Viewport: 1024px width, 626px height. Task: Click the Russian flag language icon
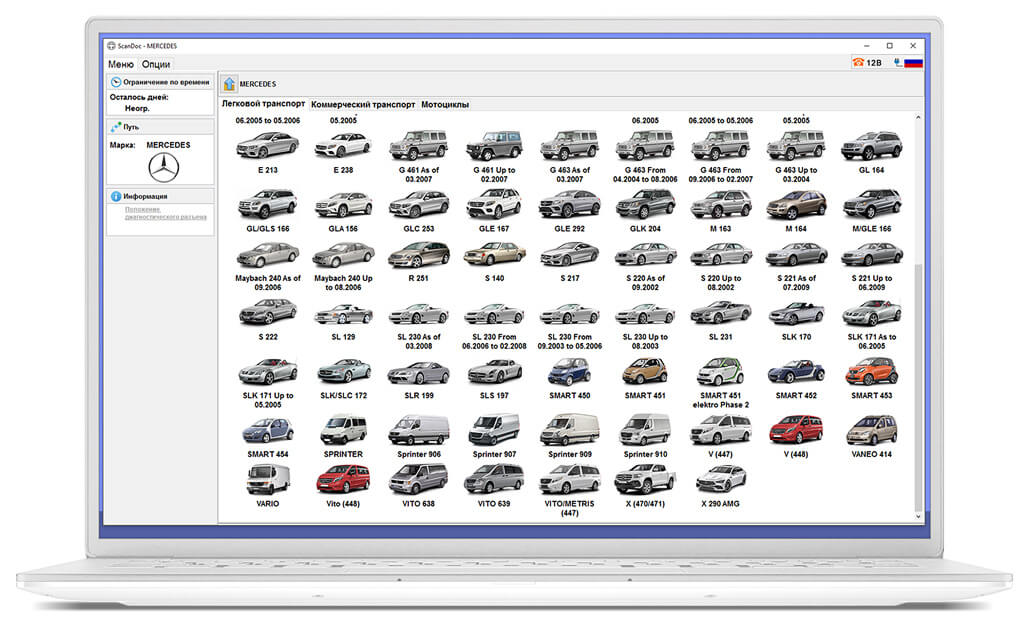coord(913,63)
